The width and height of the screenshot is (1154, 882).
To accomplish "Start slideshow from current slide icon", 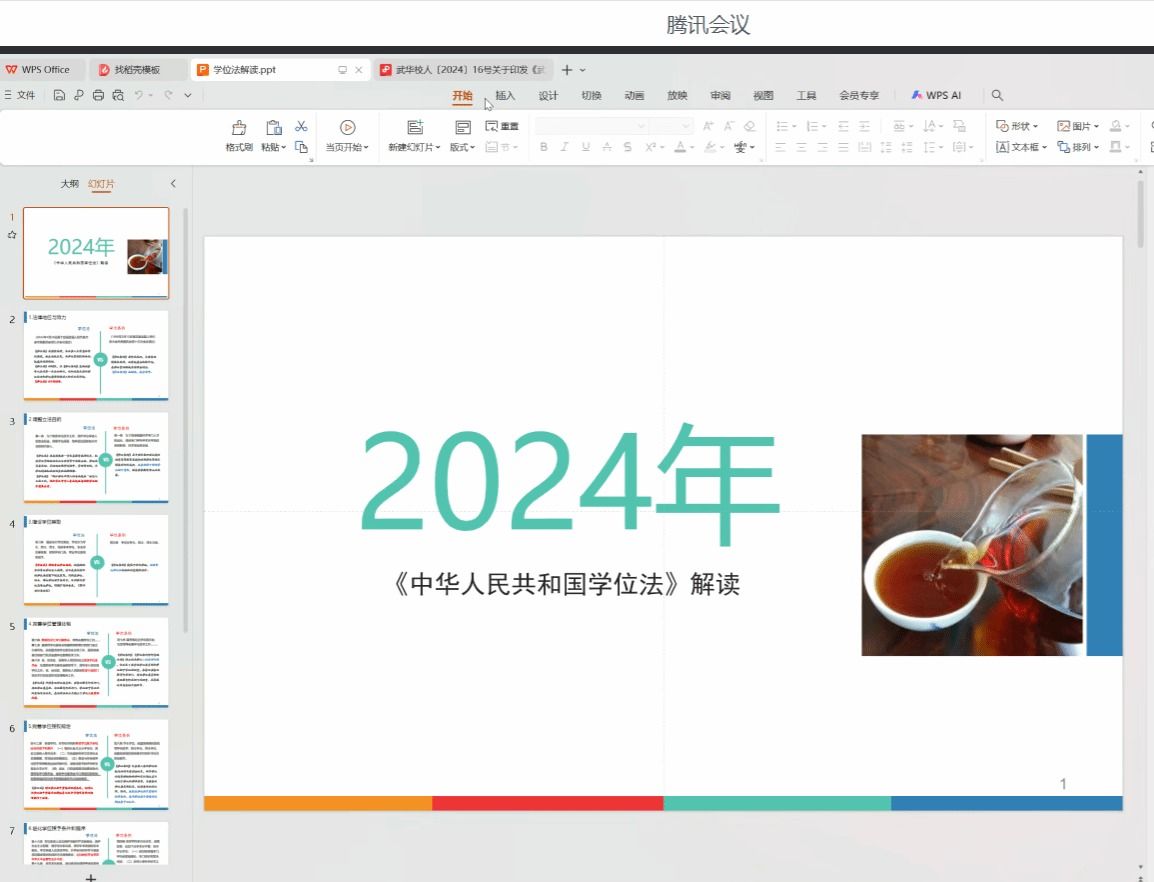I will point(347,127).
